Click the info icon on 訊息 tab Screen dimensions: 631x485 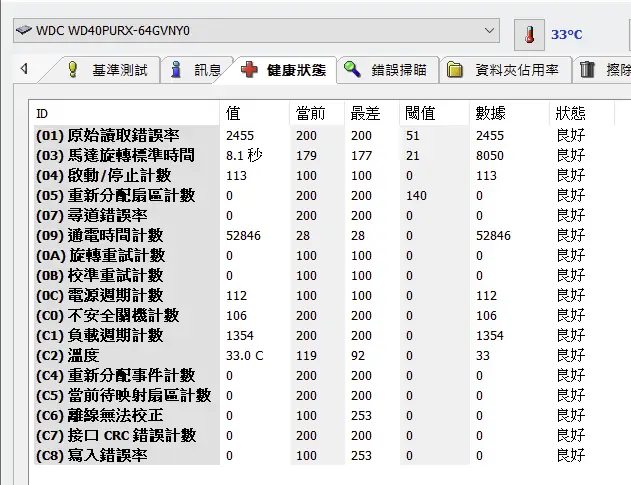coord(177,70)
